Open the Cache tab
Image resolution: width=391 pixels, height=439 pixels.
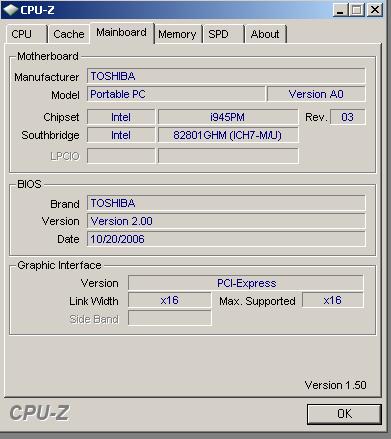(69, 34)
